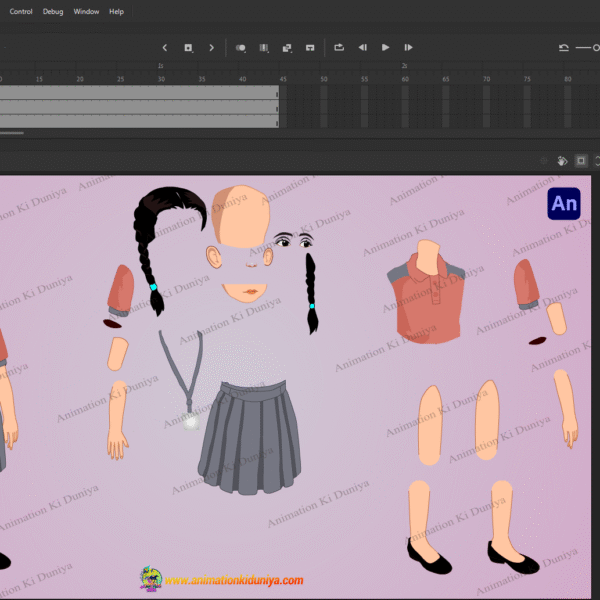Jump to frame 50 on ruler
600x600 pixels.
pyautogui.click(x=324, y=79)
